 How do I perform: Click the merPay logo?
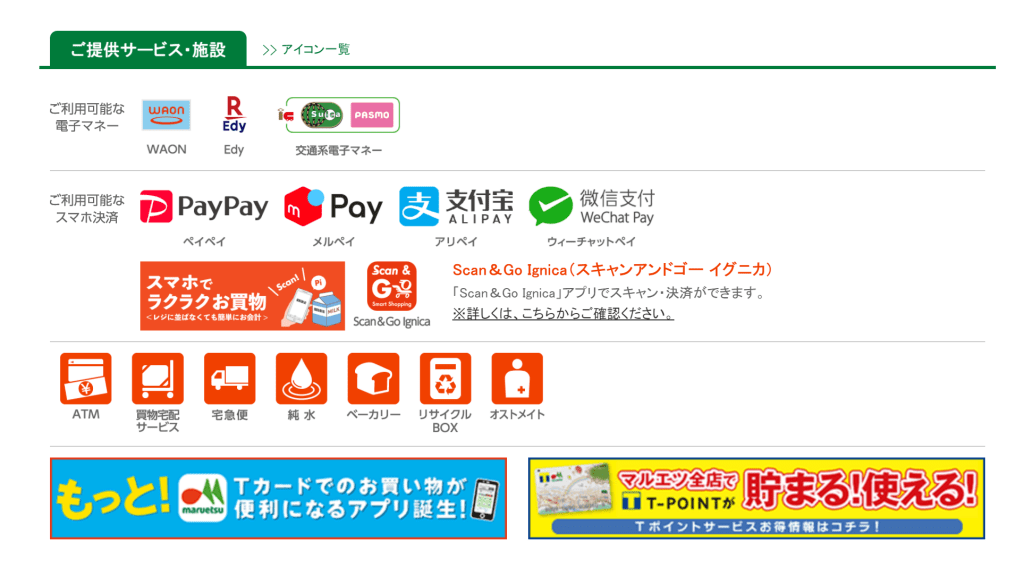coord(333,206)
